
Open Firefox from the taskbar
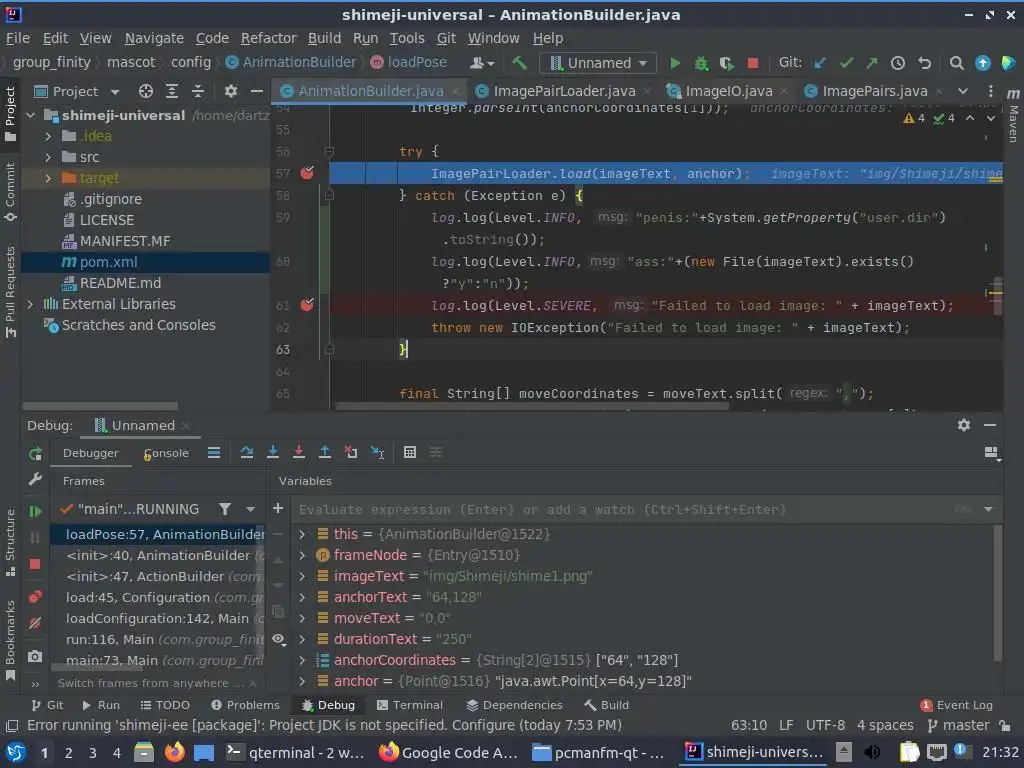click(174, 752)
